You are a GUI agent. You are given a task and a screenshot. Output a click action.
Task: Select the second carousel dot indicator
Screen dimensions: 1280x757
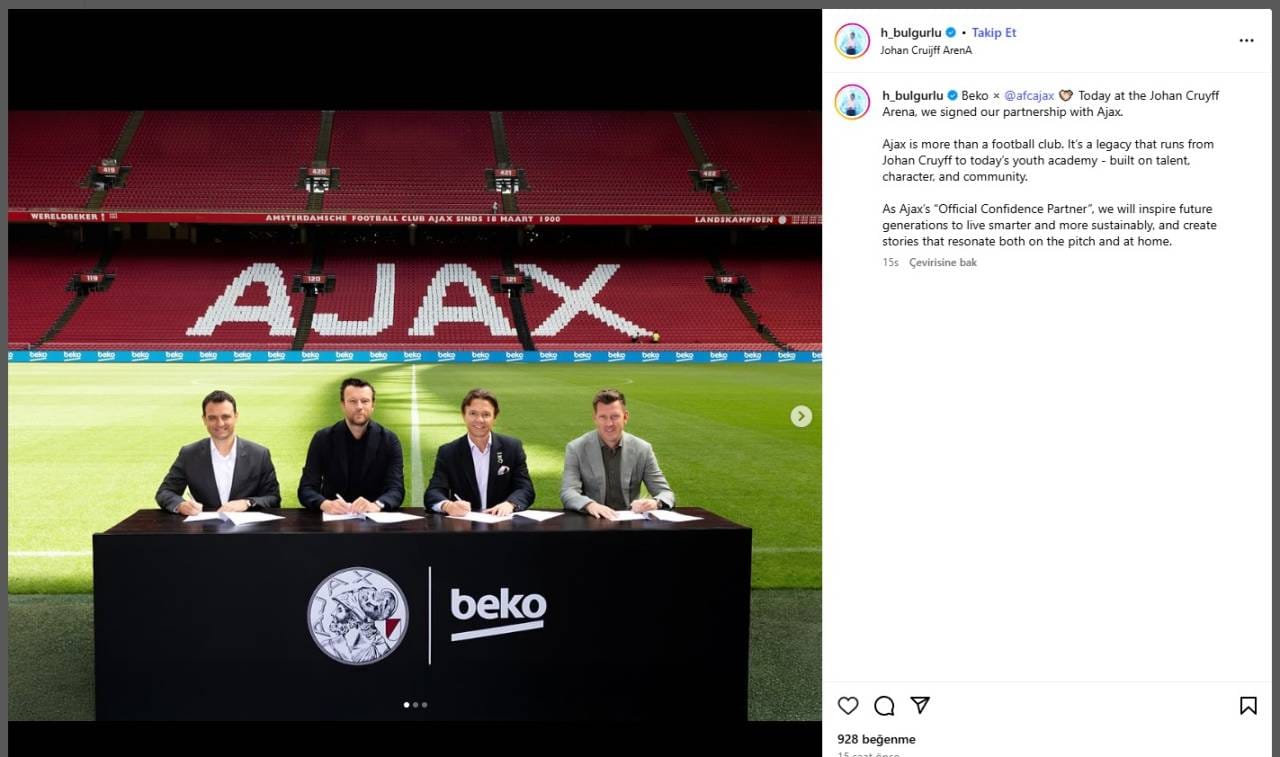coord(415,705)
